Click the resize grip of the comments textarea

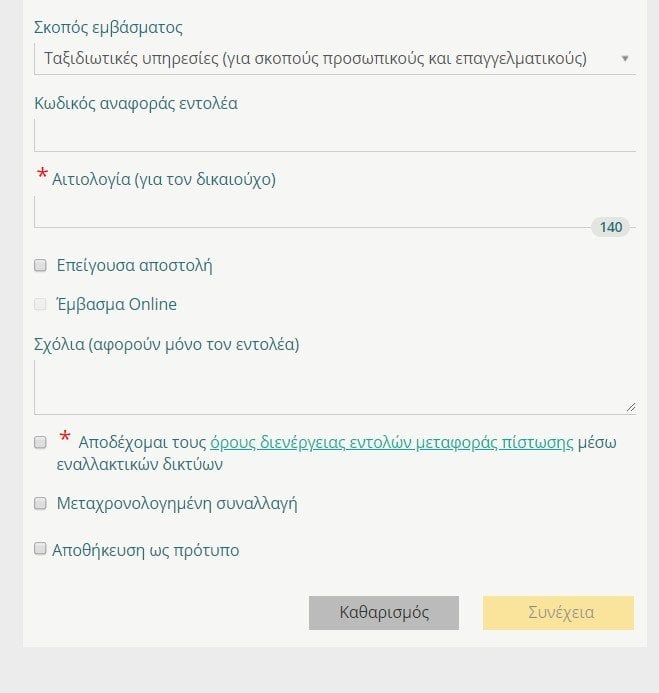pos(631,407)
